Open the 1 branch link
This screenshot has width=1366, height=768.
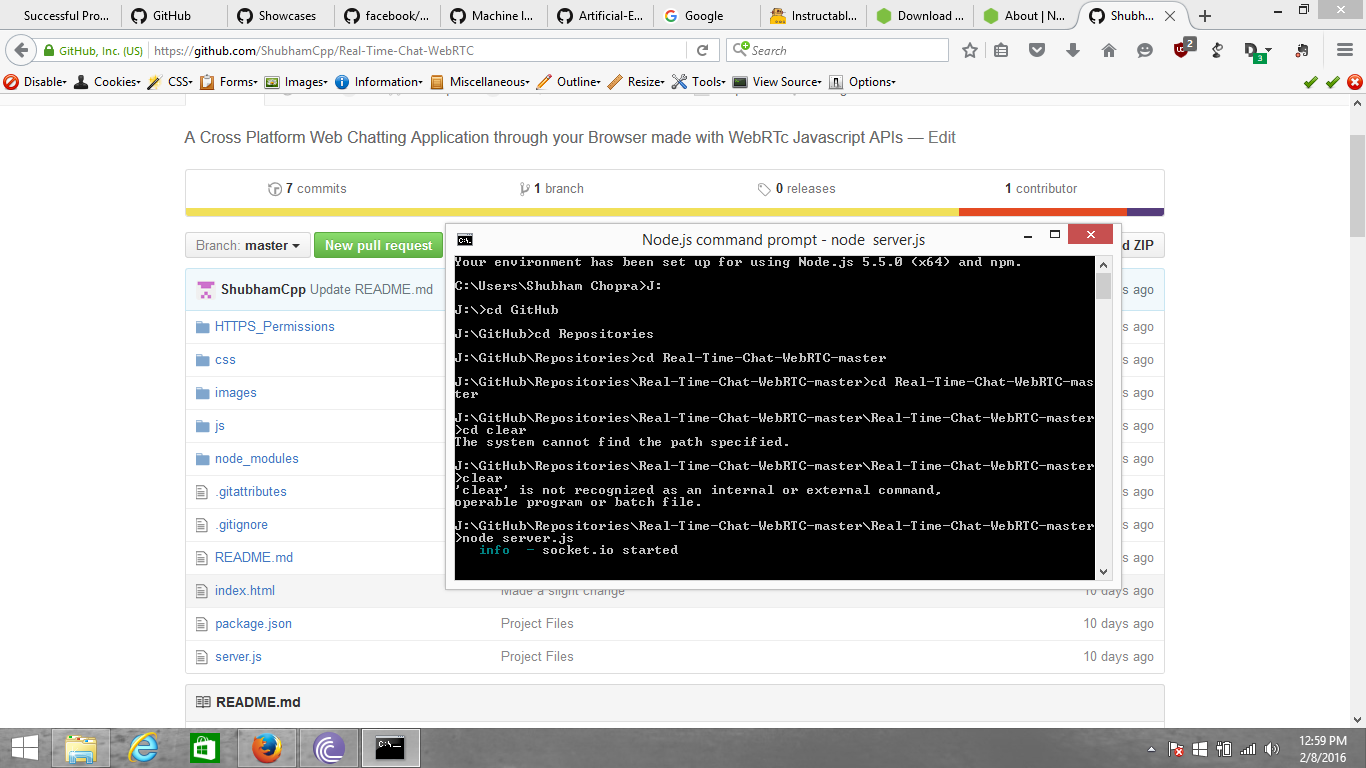coord(552,189)
